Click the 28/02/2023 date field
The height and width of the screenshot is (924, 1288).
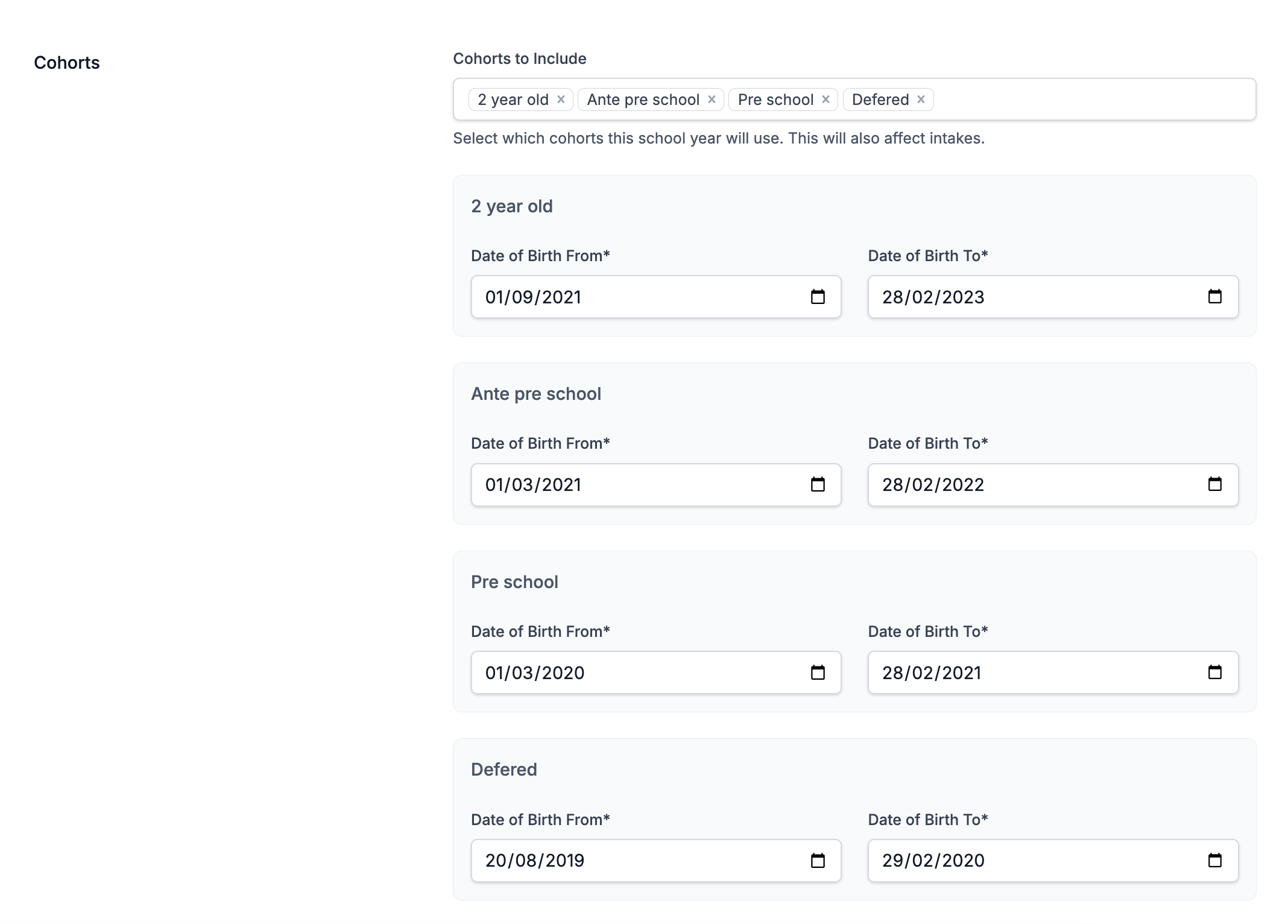1053,297
